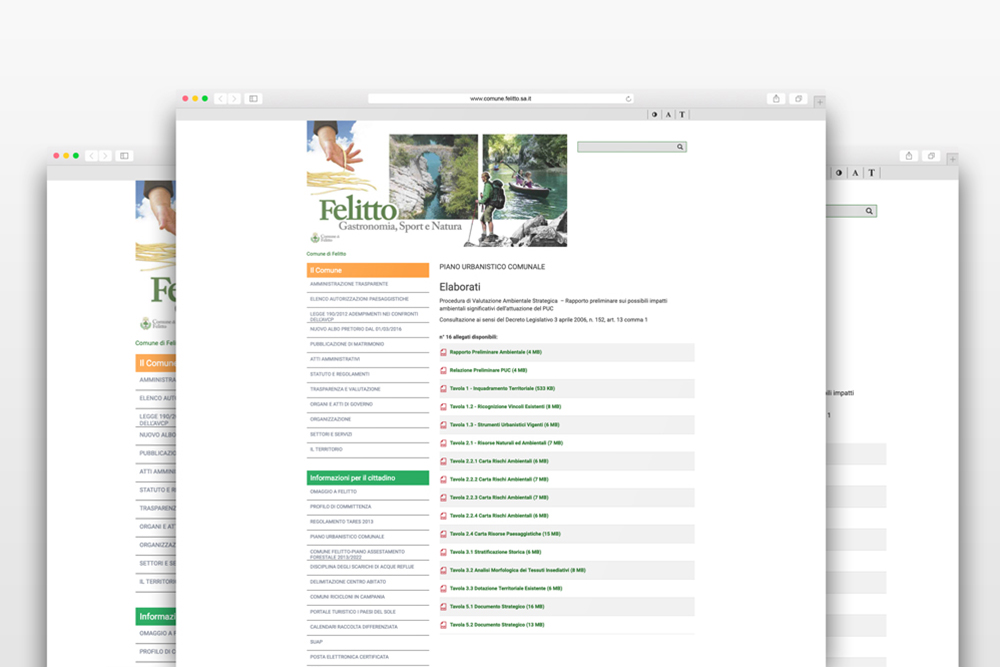Screen dimensions: 1000x667
Task: Open 'Profilo di Committenza' menu item
Action: tap(341, 507)
